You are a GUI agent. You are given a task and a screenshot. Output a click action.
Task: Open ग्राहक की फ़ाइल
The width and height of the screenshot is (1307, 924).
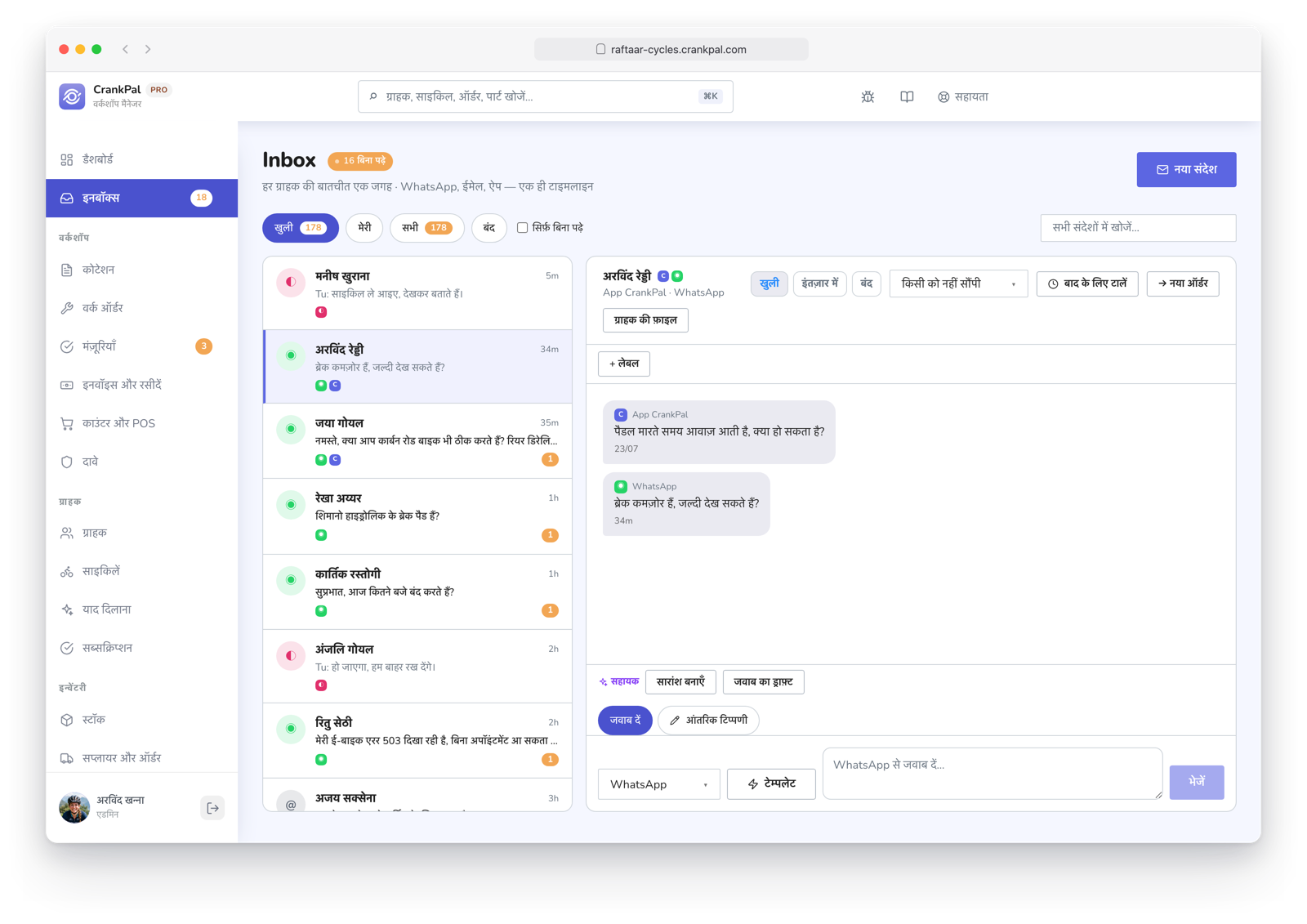tap(645, 320)
